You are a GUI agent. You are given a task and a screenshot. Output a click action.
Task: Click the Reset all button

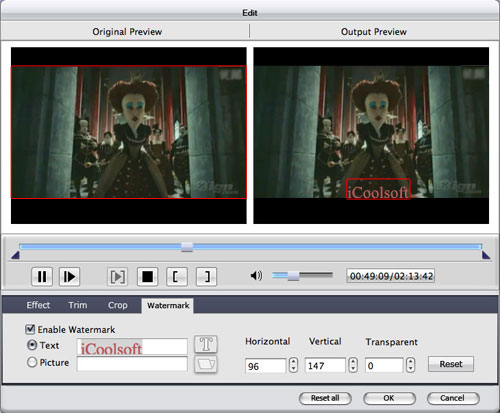(x=325, y=398)
